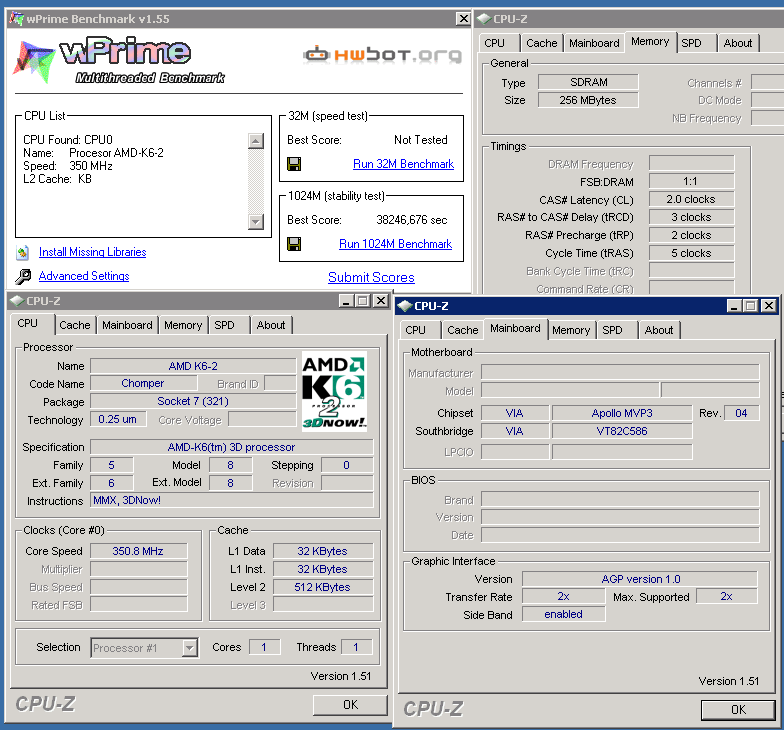Close the CPU-Z Mainboard window
This screenshot has height=730, width=784.
768,306
